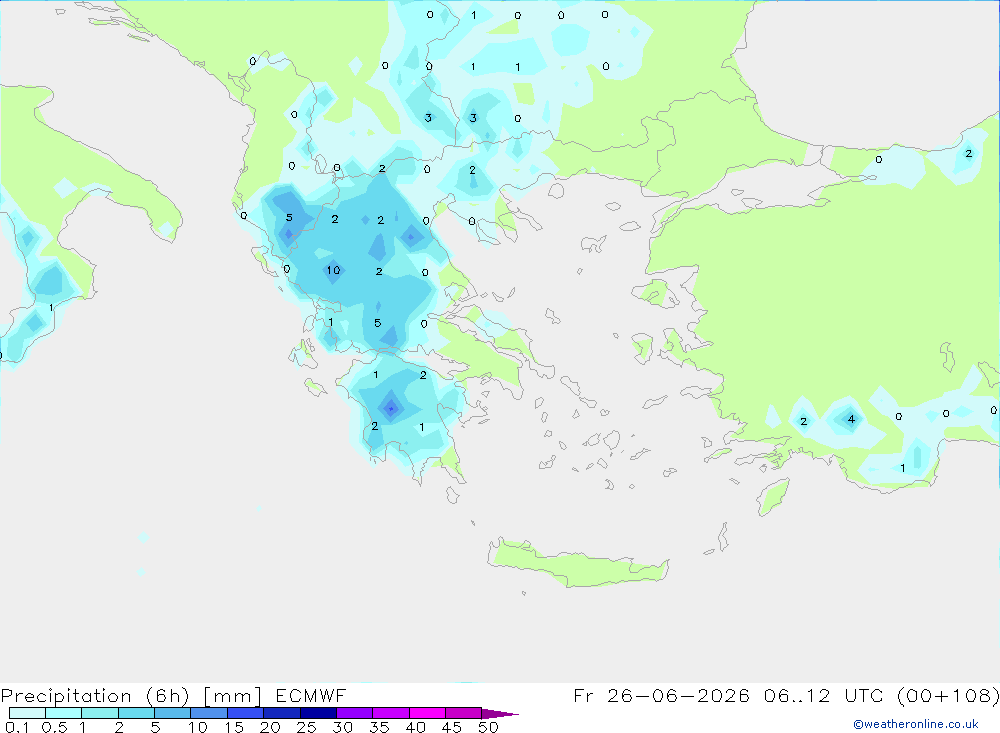Viewport: 1000px width, 733px height.
Task: Click the "Fr 26-06-2026 06..12 UTC (00+108)" date label
Action: click(x=786, y=695)
